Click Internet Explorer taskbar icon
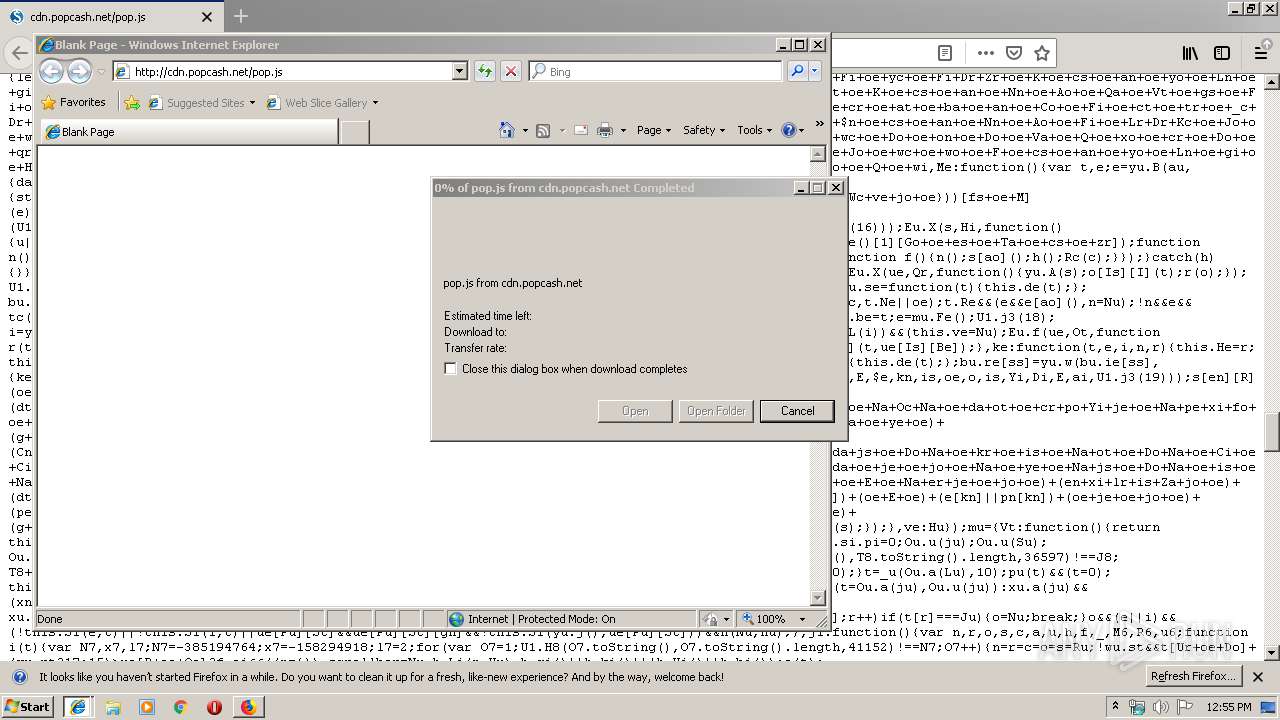 pyautogui.click(x=78, y=707)
